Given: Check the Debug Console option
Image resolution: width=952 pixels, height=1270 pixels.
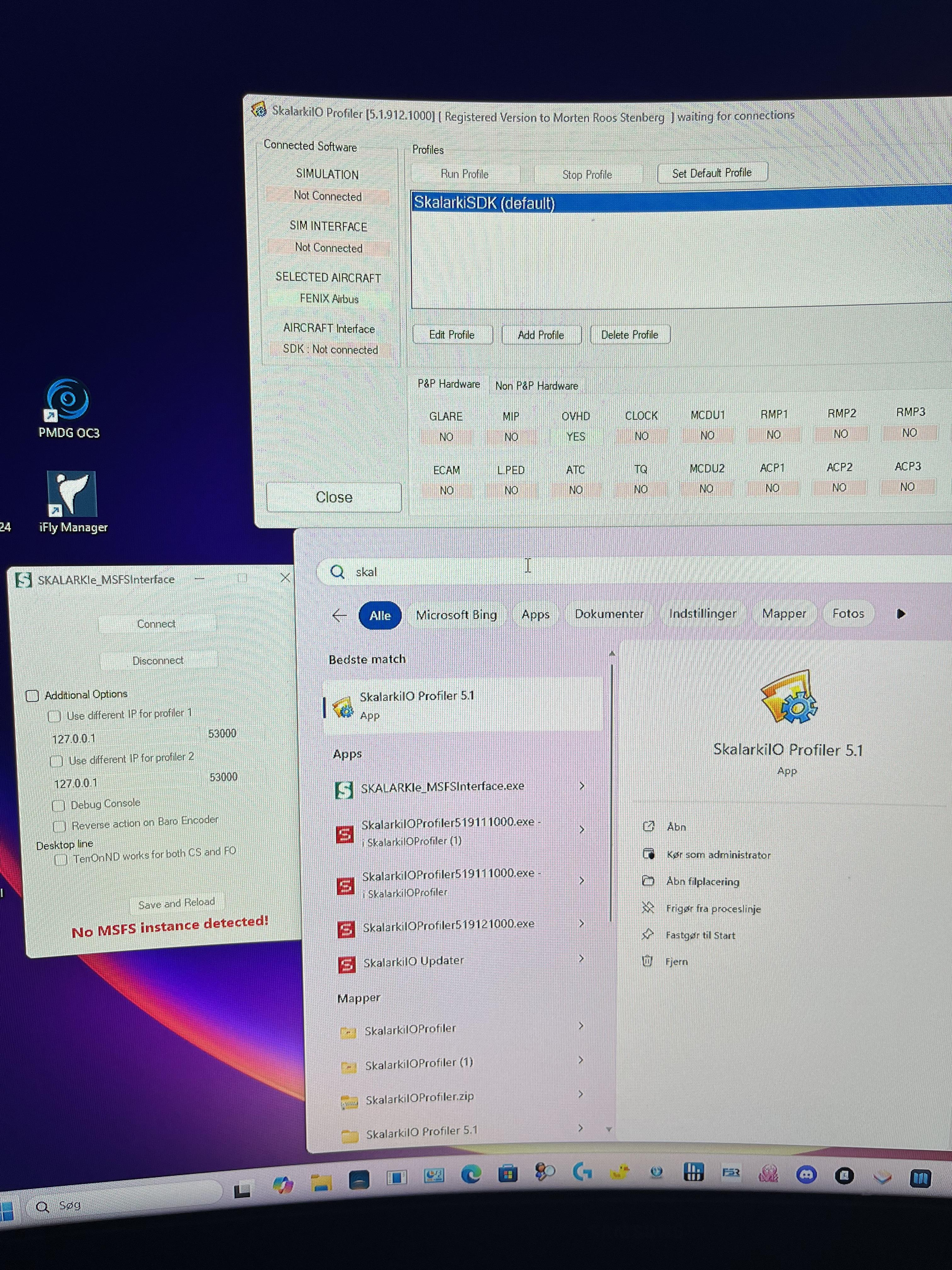Looking at the screenshot, I should 58,805.
